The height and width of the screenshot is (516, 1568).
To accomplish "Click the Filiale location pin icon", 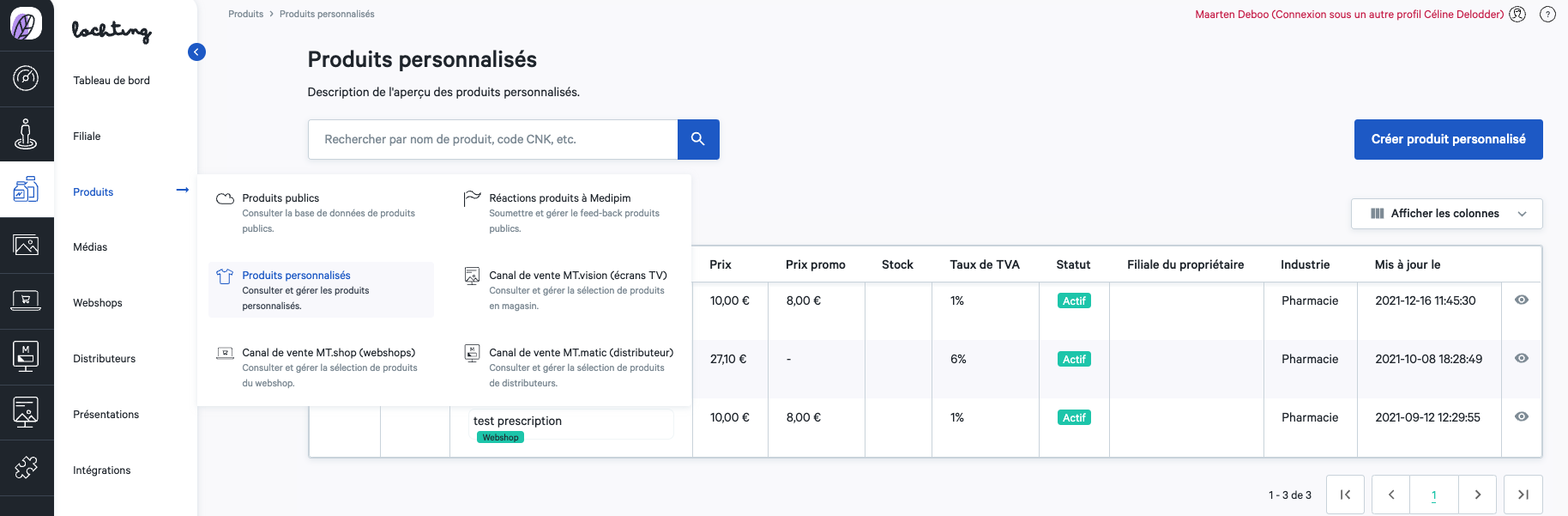I will tap(26, 135).
